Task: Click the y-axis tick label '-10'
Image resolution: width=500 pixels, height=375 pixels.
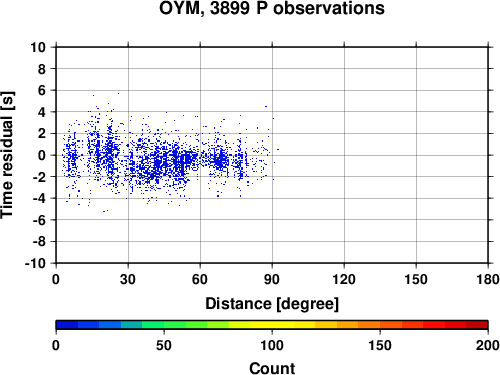Action: (x=36, y=263)
